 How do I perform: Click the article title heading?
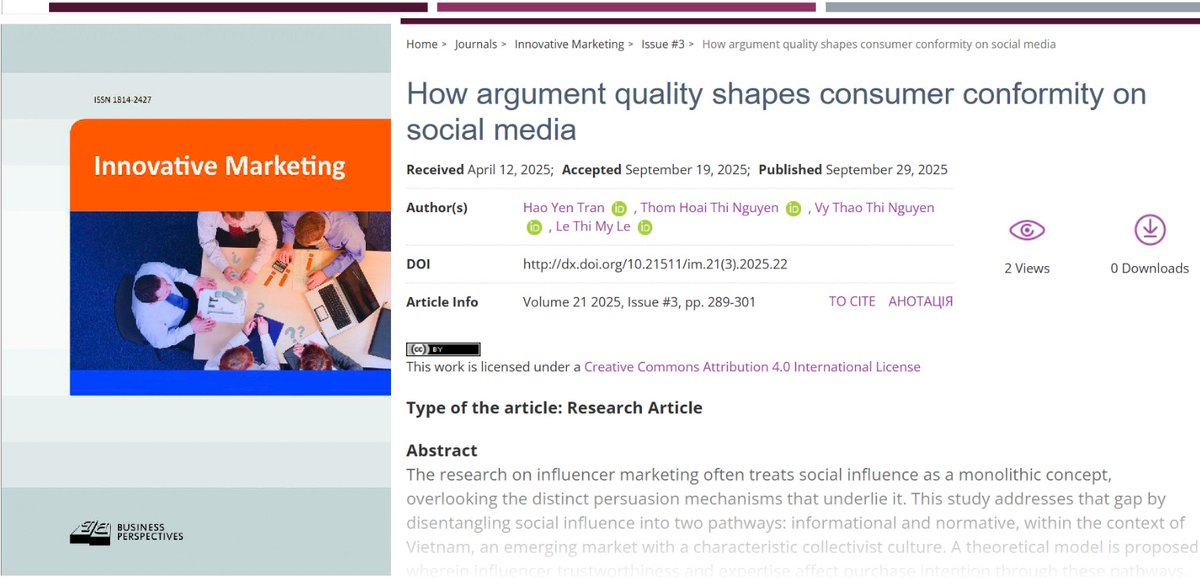776,111
